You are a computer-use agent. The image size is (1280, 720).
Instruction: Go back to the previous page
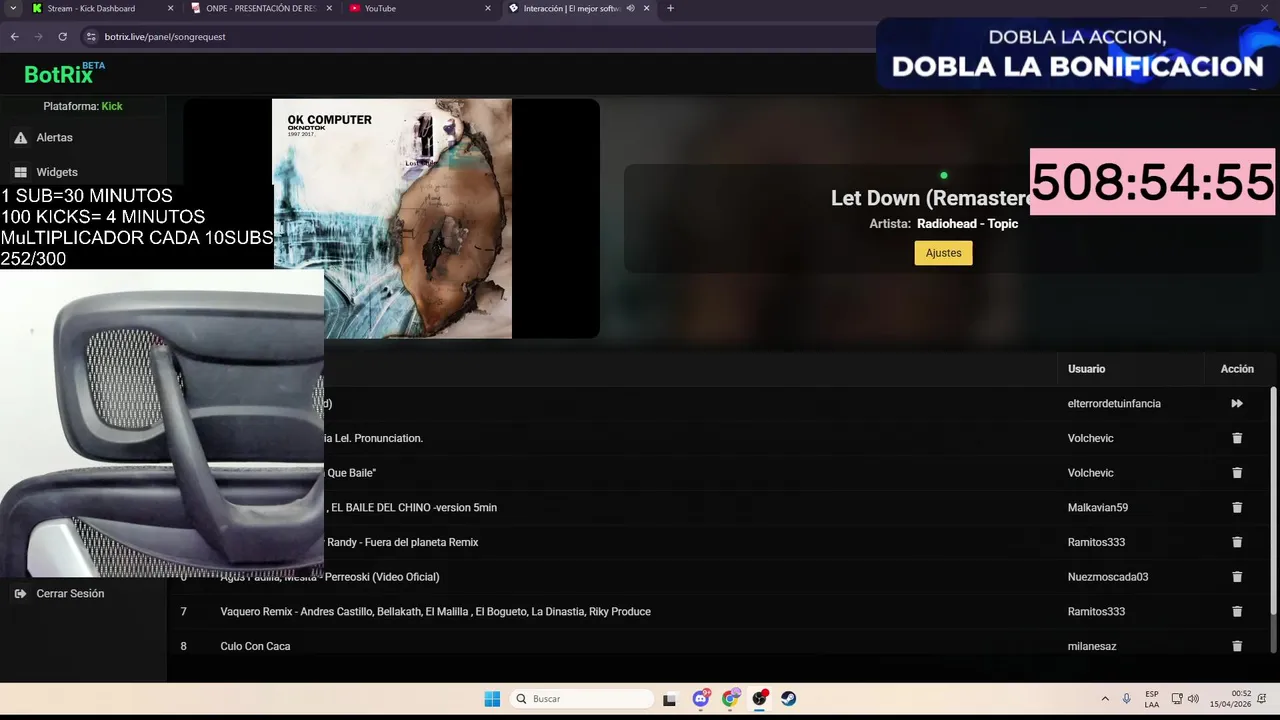click(14, 36)
